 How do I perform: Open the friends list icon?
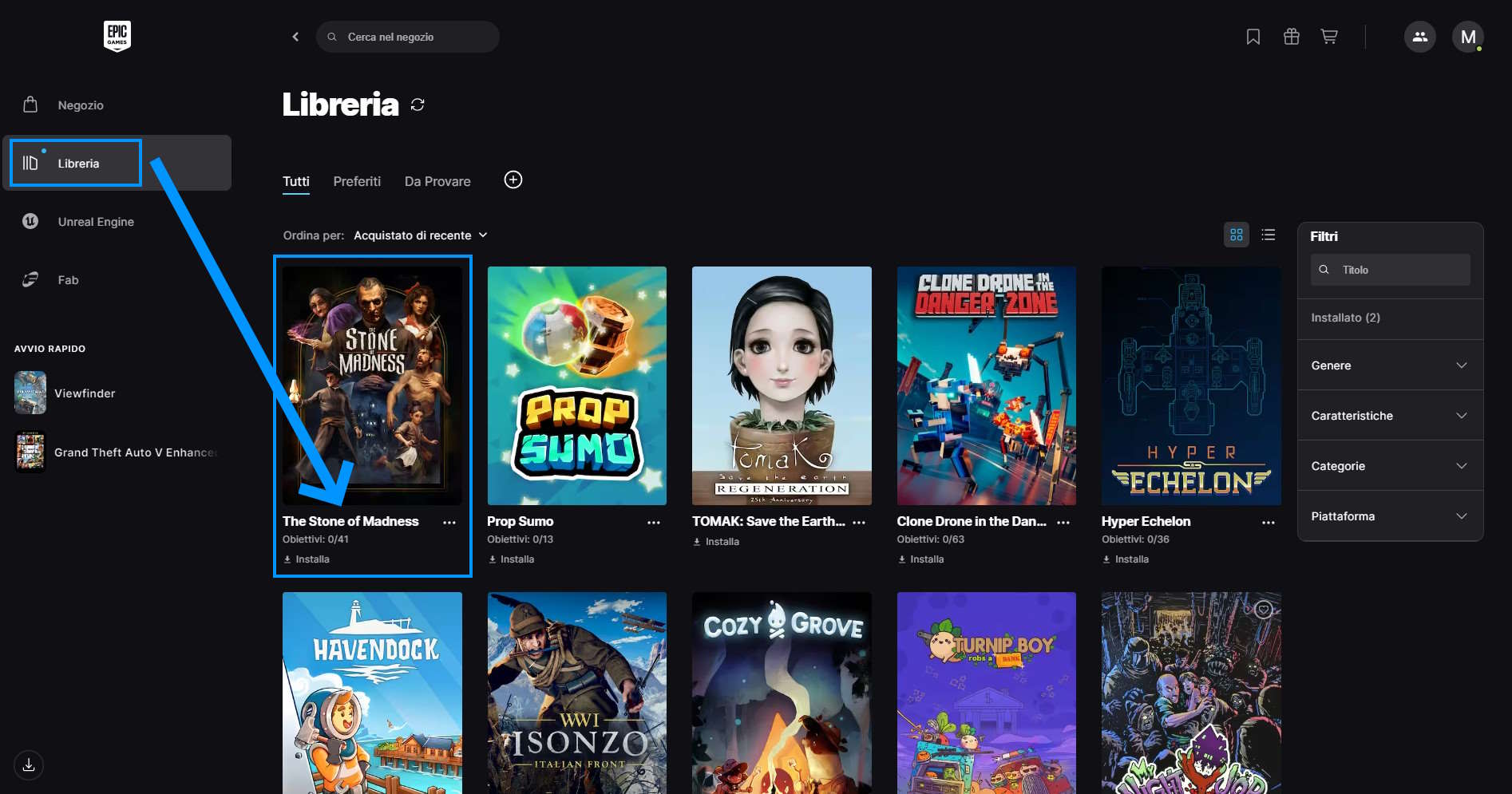point(1419,37)
